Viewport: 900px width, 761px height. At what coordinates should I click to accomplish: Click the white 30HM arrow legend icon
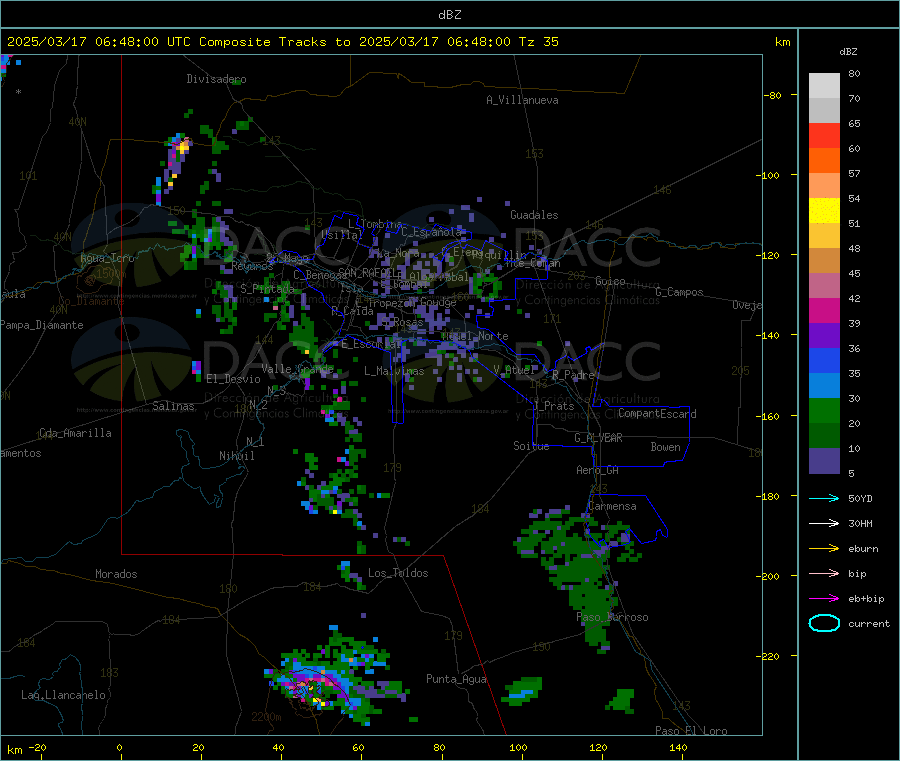824,523
